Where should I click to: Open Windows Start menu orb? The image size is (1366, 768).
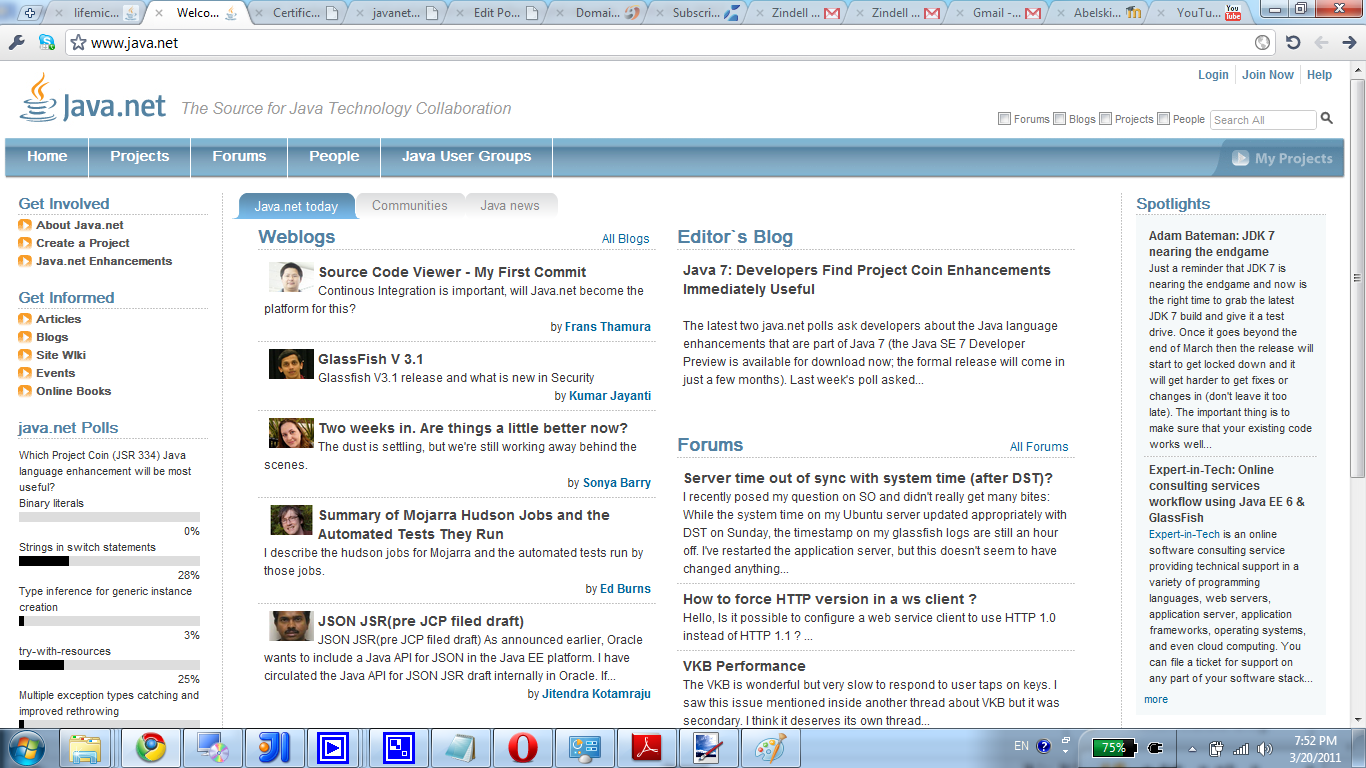pos(25,747)
